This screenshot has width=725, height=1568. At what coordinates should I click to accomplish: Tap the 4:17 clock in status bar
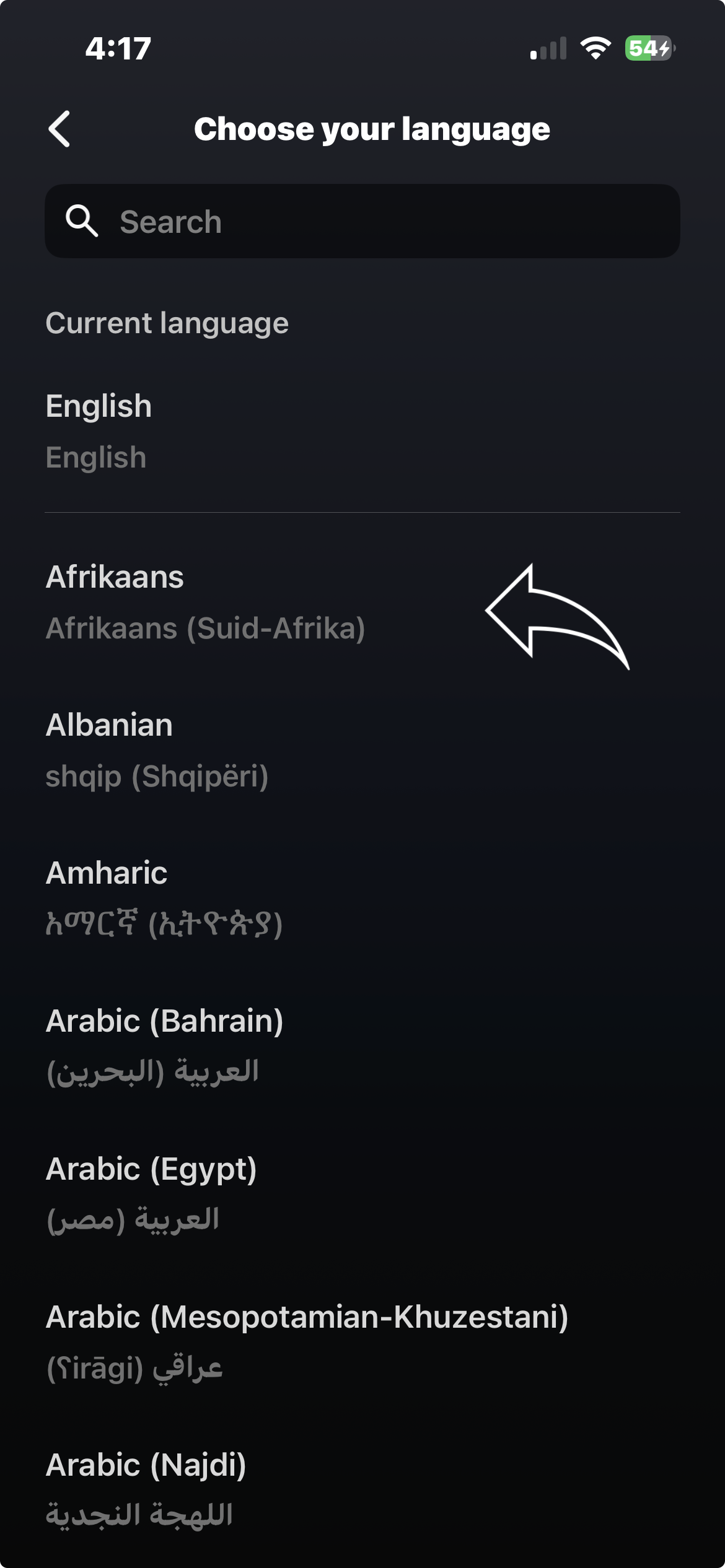tap(118, 49)
